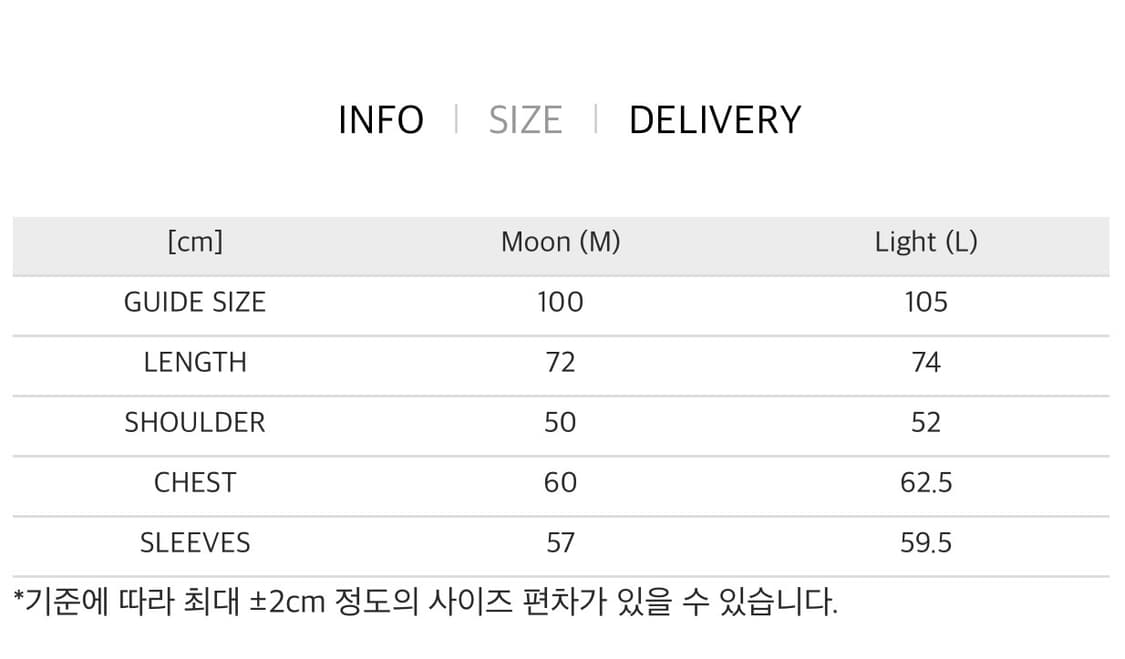Click the ±2cm size deviation note
The width and height of the screenshot is (1125, 659).
425,602
